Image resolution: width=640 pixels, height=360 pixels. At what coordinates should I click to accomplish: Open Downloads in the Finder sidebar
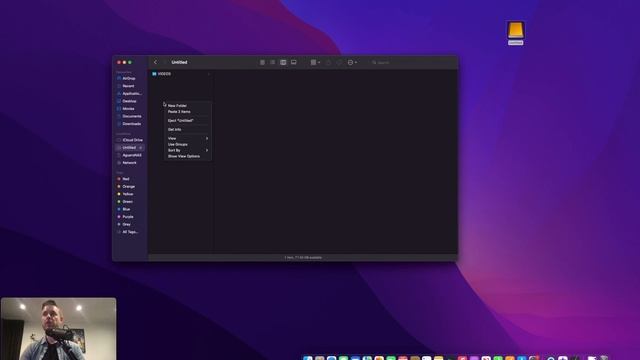[131, 124]
